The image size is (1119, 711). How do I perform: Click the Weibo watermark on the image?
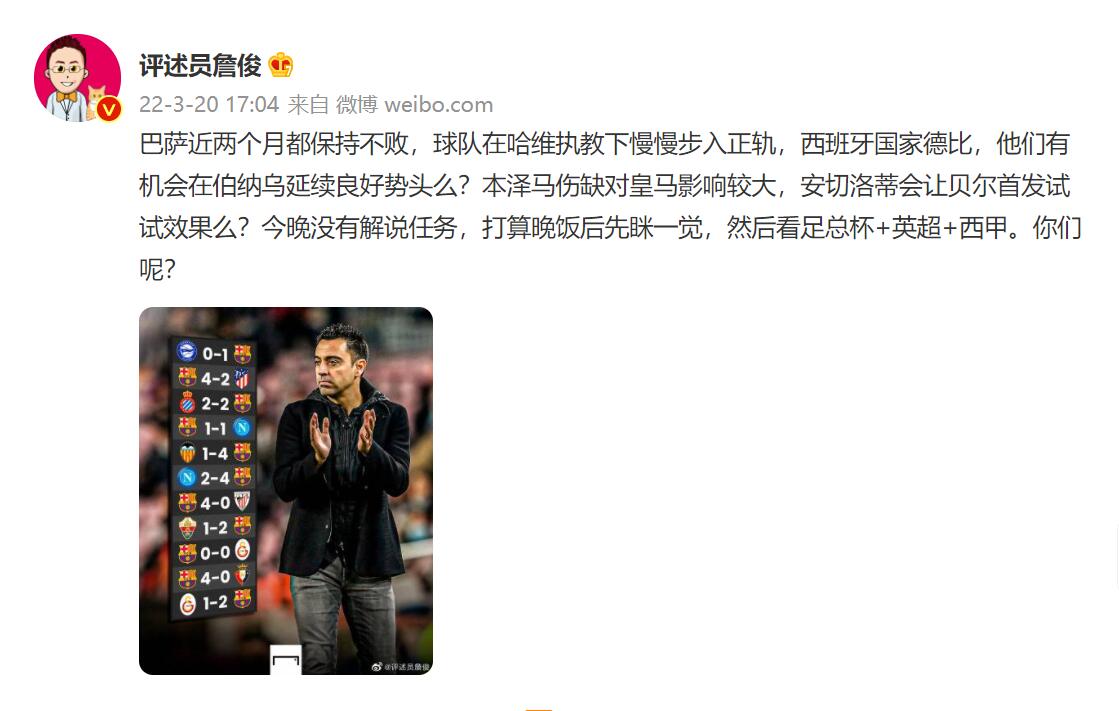click(x=401, y=667)
